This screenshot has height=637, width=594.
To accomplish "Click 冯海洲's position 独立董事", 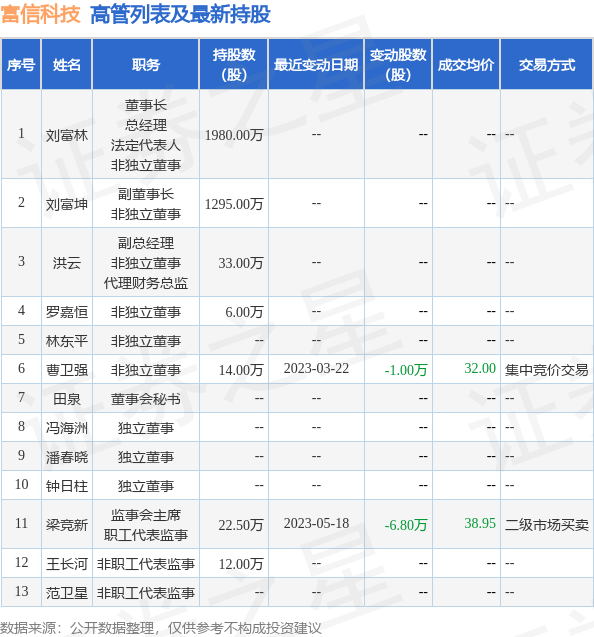I will pos(146,428).
